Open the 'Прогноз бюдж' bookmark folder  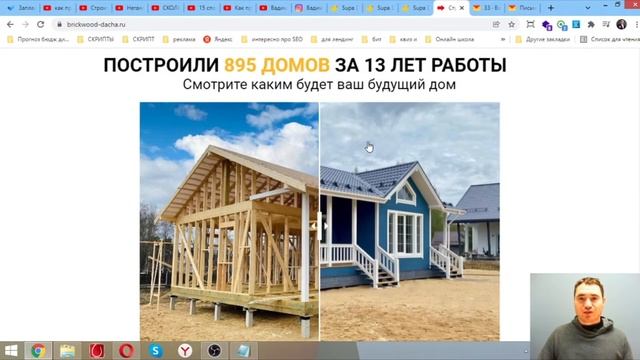(x=38, y=39)
